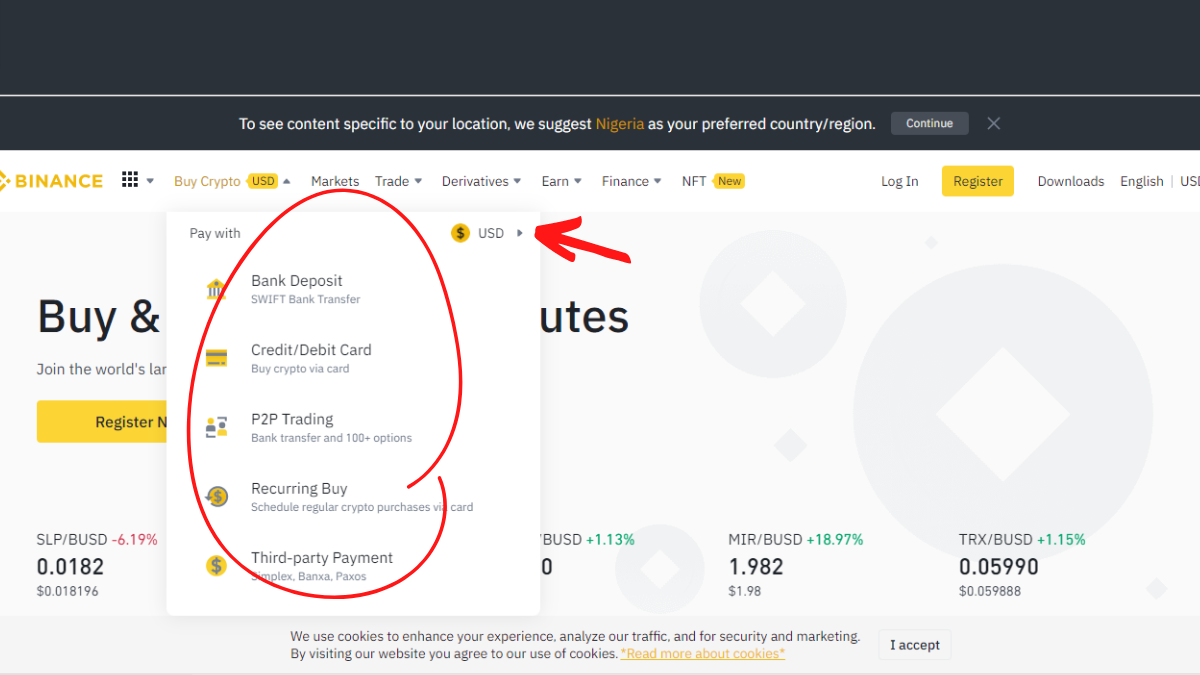The height and width of the screenshot is (675, 1200).
Task: Click the Log In link
Action: [x=899, y=181]
